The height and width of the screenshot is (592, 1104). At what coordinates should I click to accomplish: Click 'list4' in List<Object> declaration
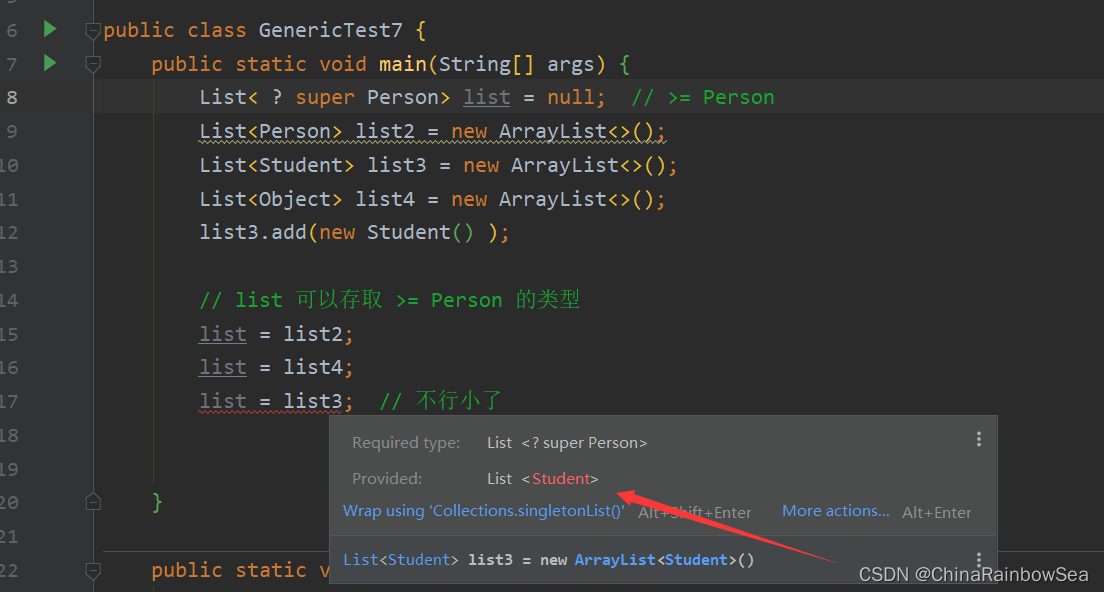pos(384,199)
